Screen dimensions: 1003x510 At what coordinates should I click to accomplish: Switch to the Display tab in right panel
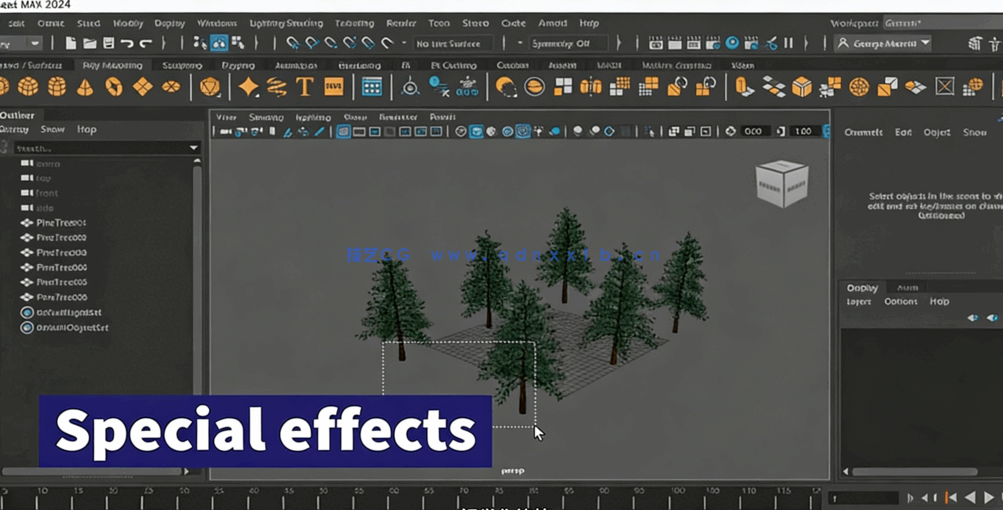point(862,288)
